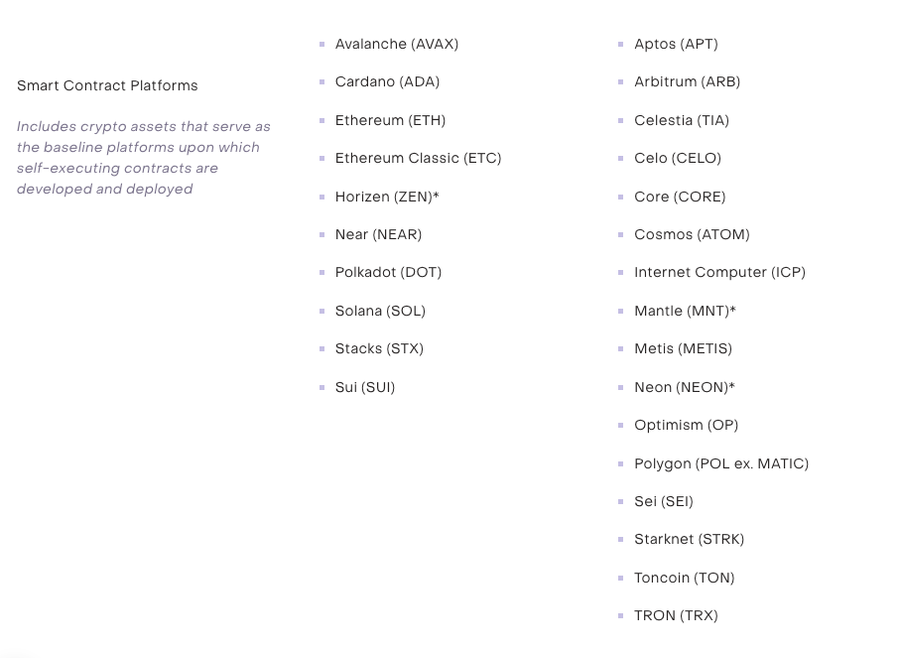Select the Sui (SUI) item
The image size is (900, 658).
(x=365, y=387)
